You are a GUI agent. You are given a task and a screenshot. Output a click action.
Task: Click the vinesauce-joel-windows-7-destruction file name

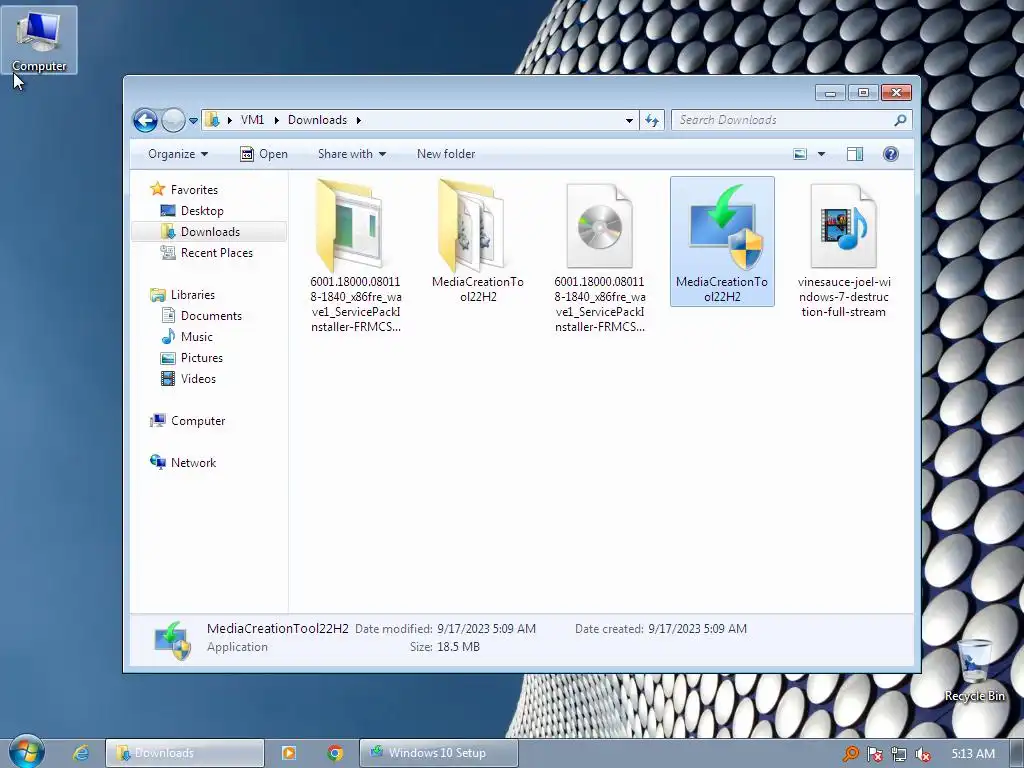pyautogui.click(x=844, y=297)
